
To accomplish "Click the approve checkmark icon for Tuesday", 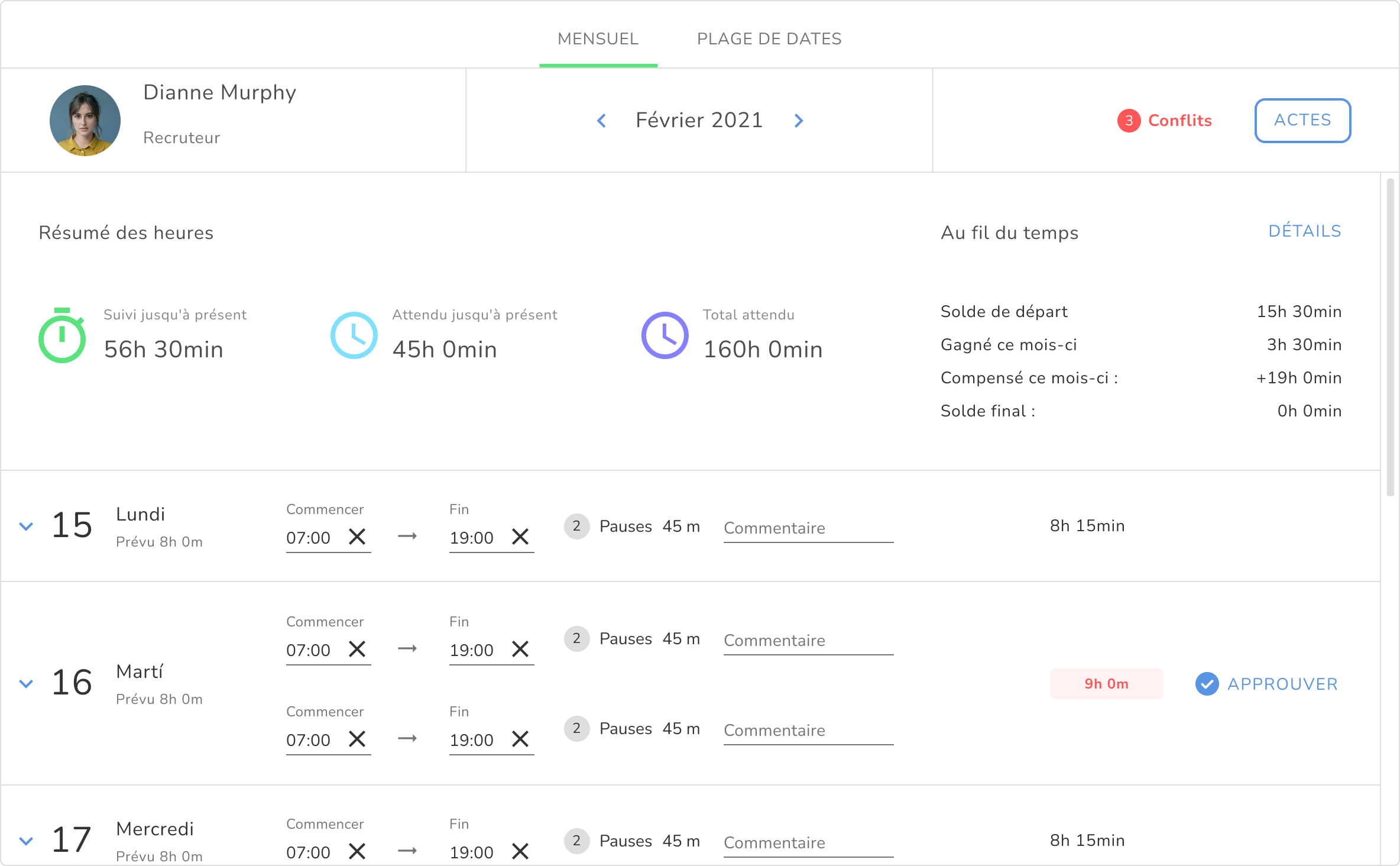I will coord(1207,684).
